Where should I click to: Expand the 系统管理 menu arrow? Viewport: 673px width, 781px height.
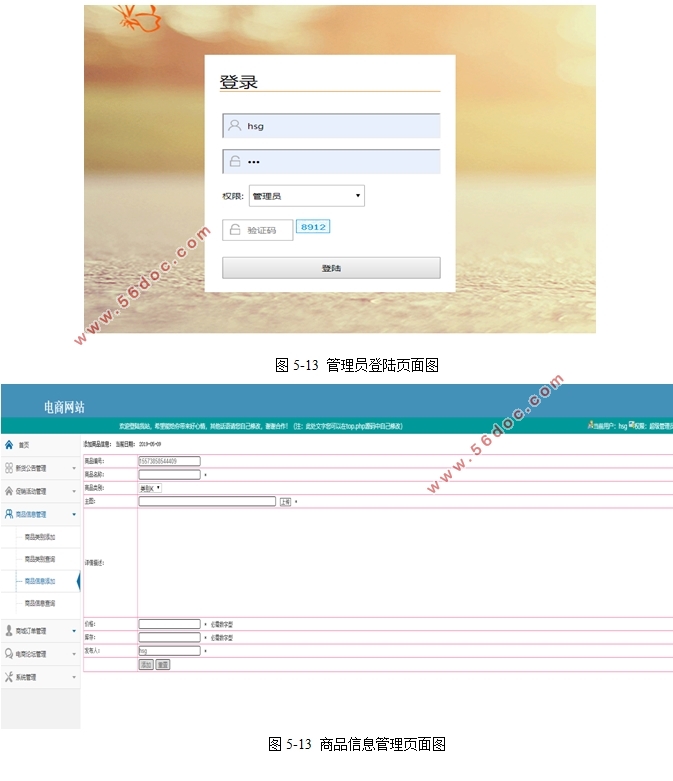[x=73, y=678]
